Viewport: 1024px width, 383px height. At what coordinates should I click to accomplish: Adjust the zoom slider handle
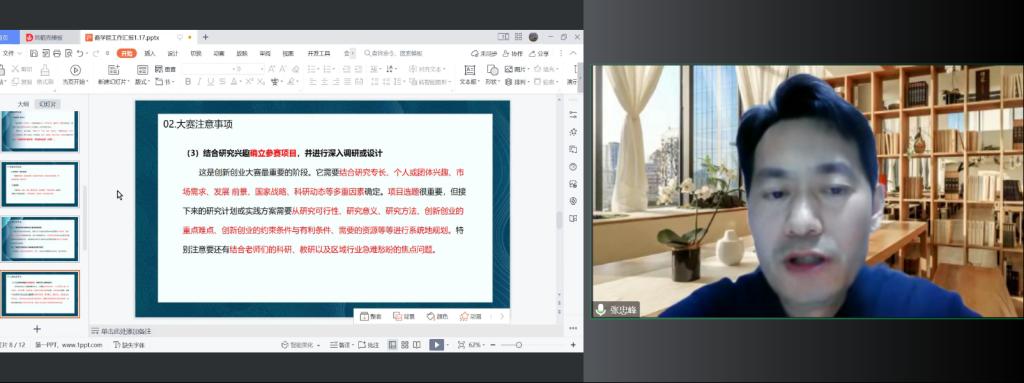(x=519, y=344)
